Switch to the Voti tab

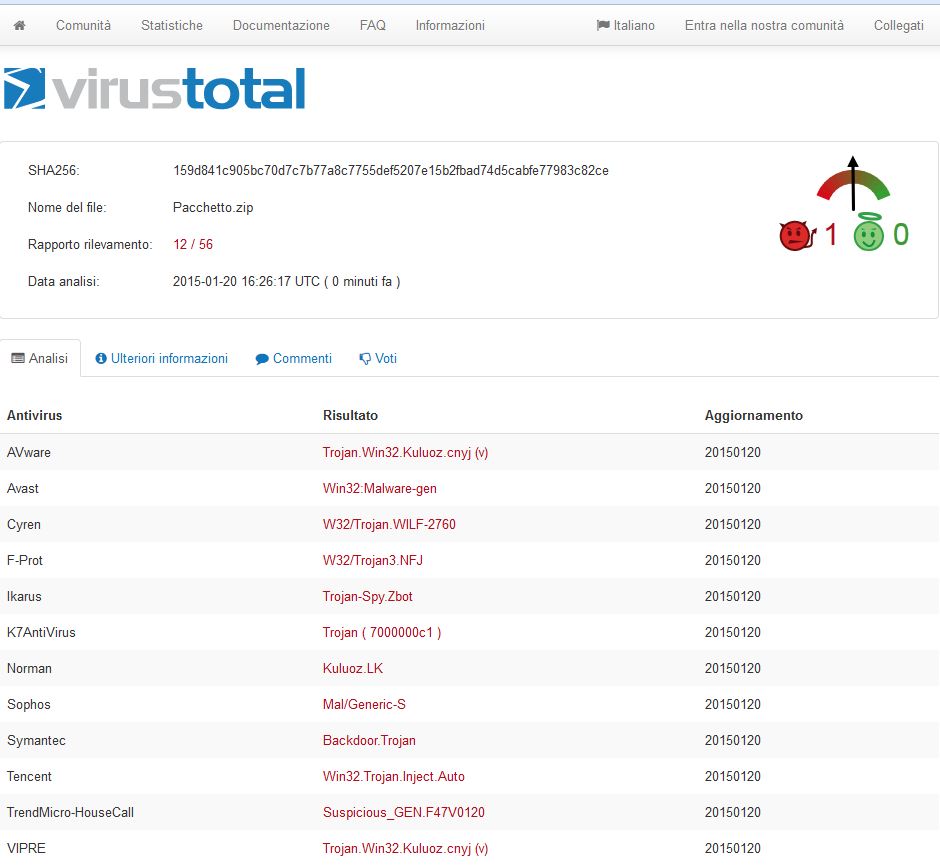378,358
